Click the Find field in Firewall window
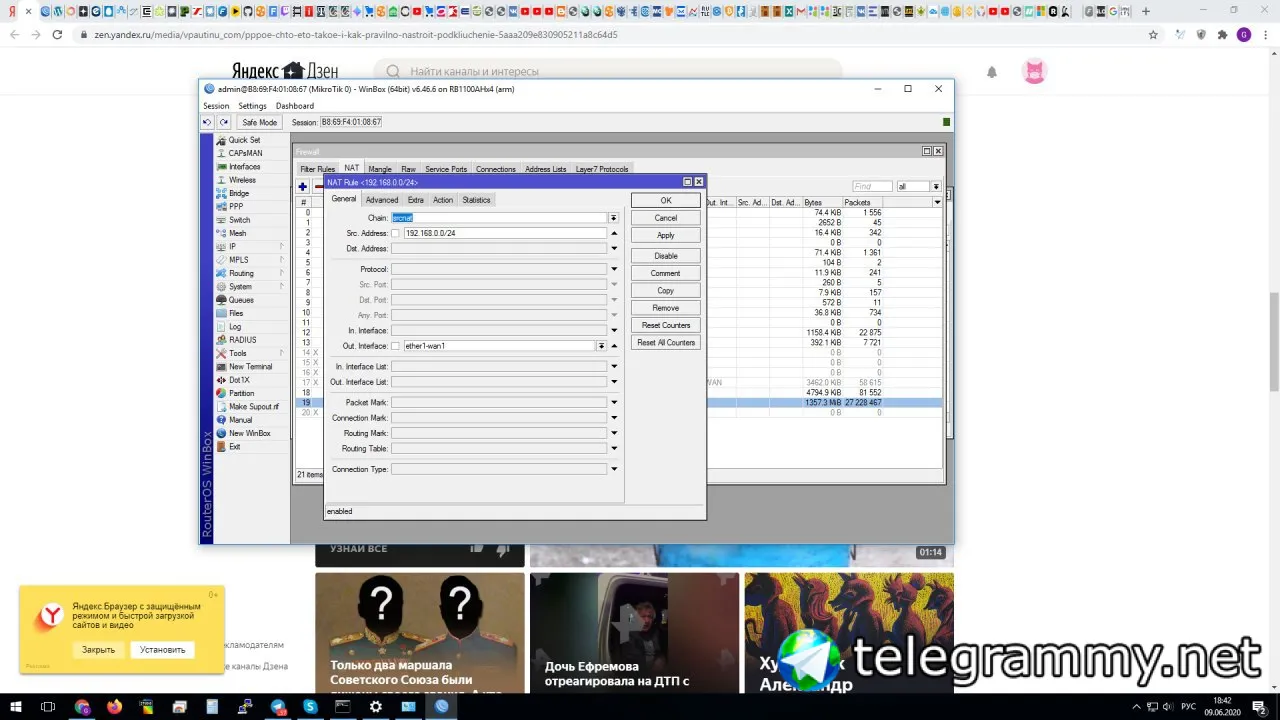1280x720 pixels. click(x=872, y=187)
